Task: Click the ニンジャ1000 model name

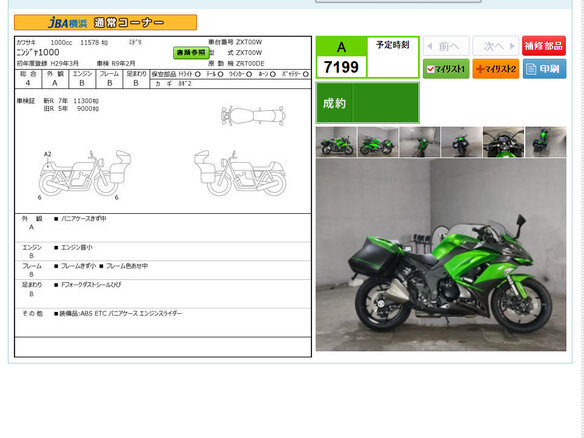Action: [x=38, y=53]
